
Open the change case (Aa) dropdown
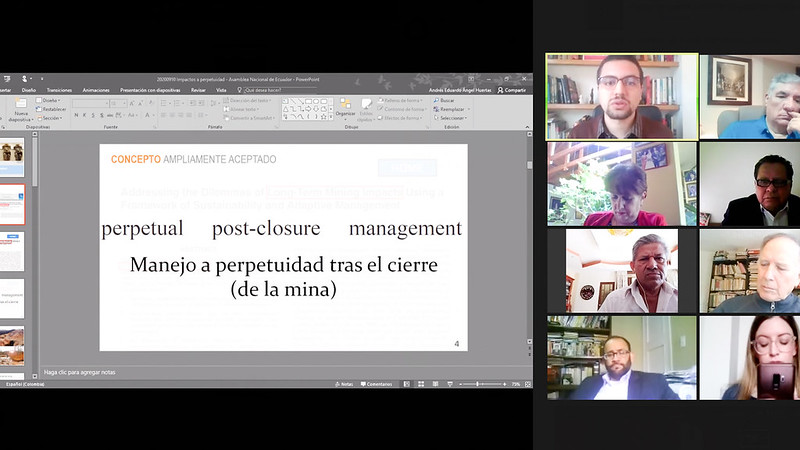point(133,115)
